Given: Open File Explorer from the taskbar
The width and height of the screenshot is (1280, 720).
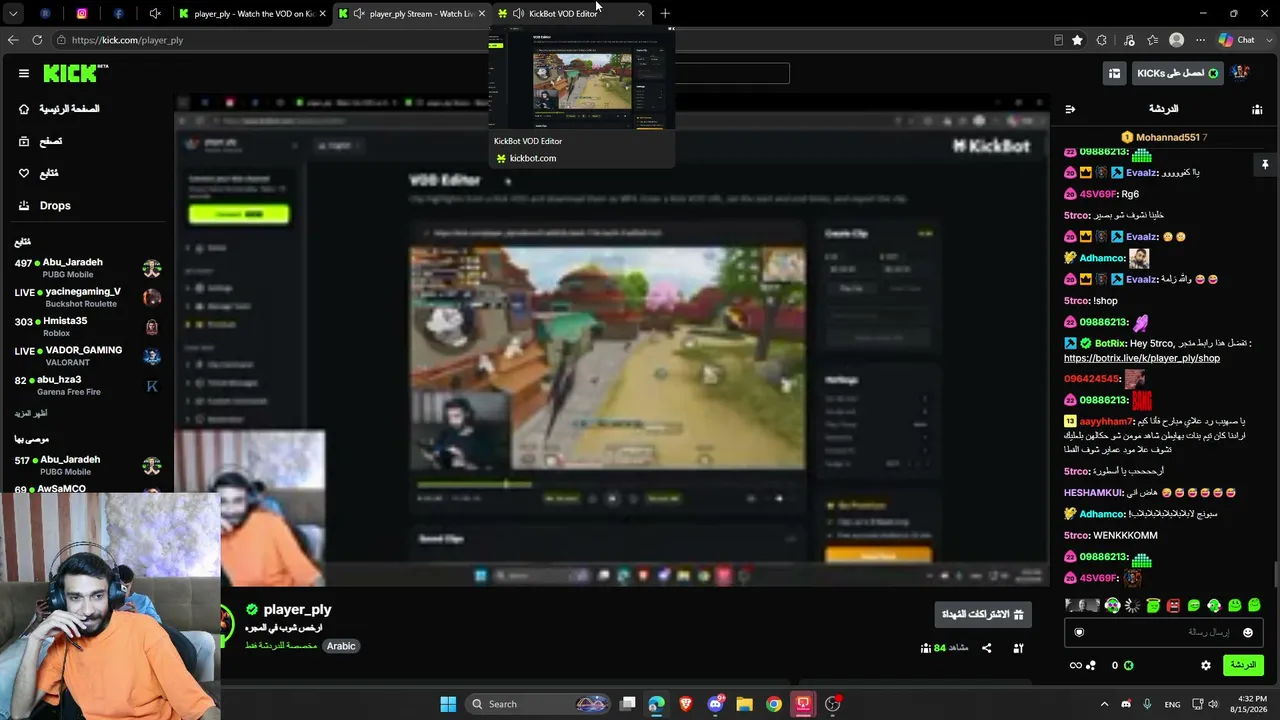Looking at the screenshot, I should pyautogui.click(x=745, y=704).
